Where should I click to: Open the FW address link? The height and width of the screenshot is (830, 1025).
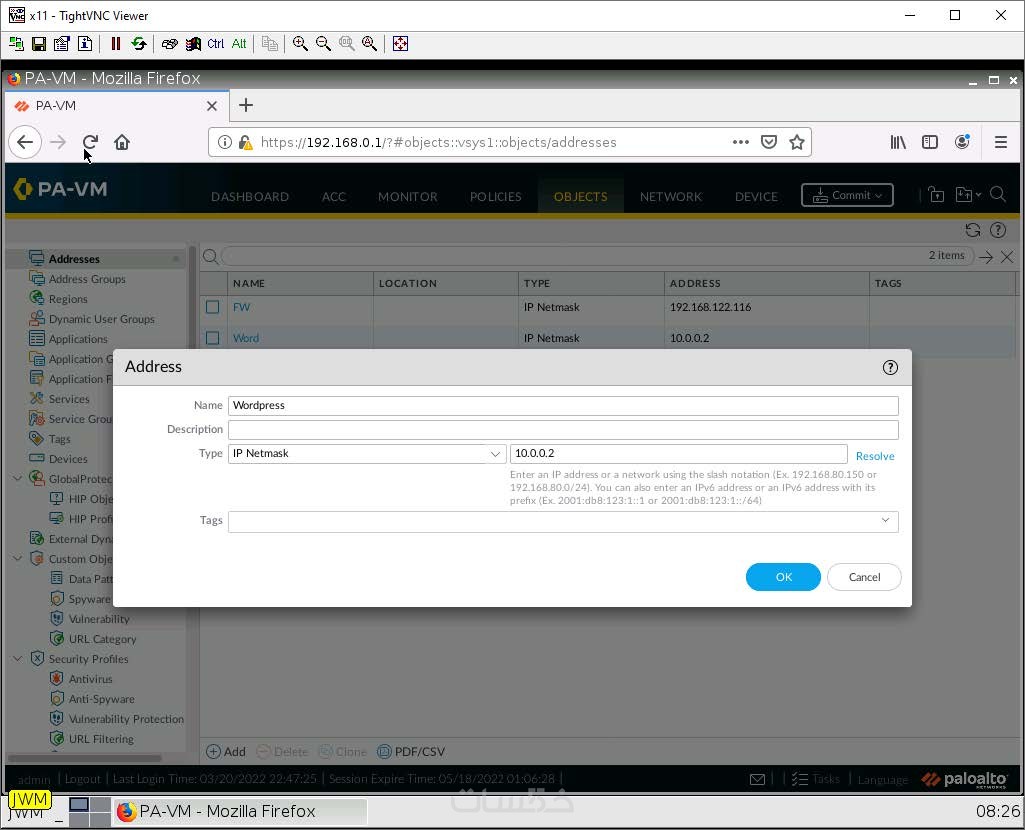(x=241, y=307)
